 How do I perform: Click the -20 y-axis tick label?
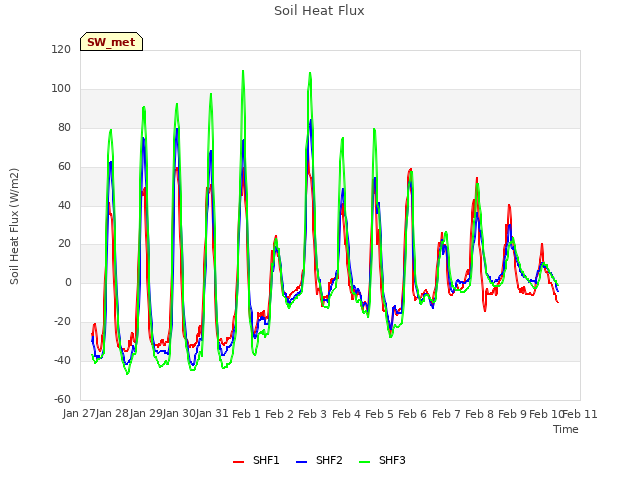pos(62,322)
